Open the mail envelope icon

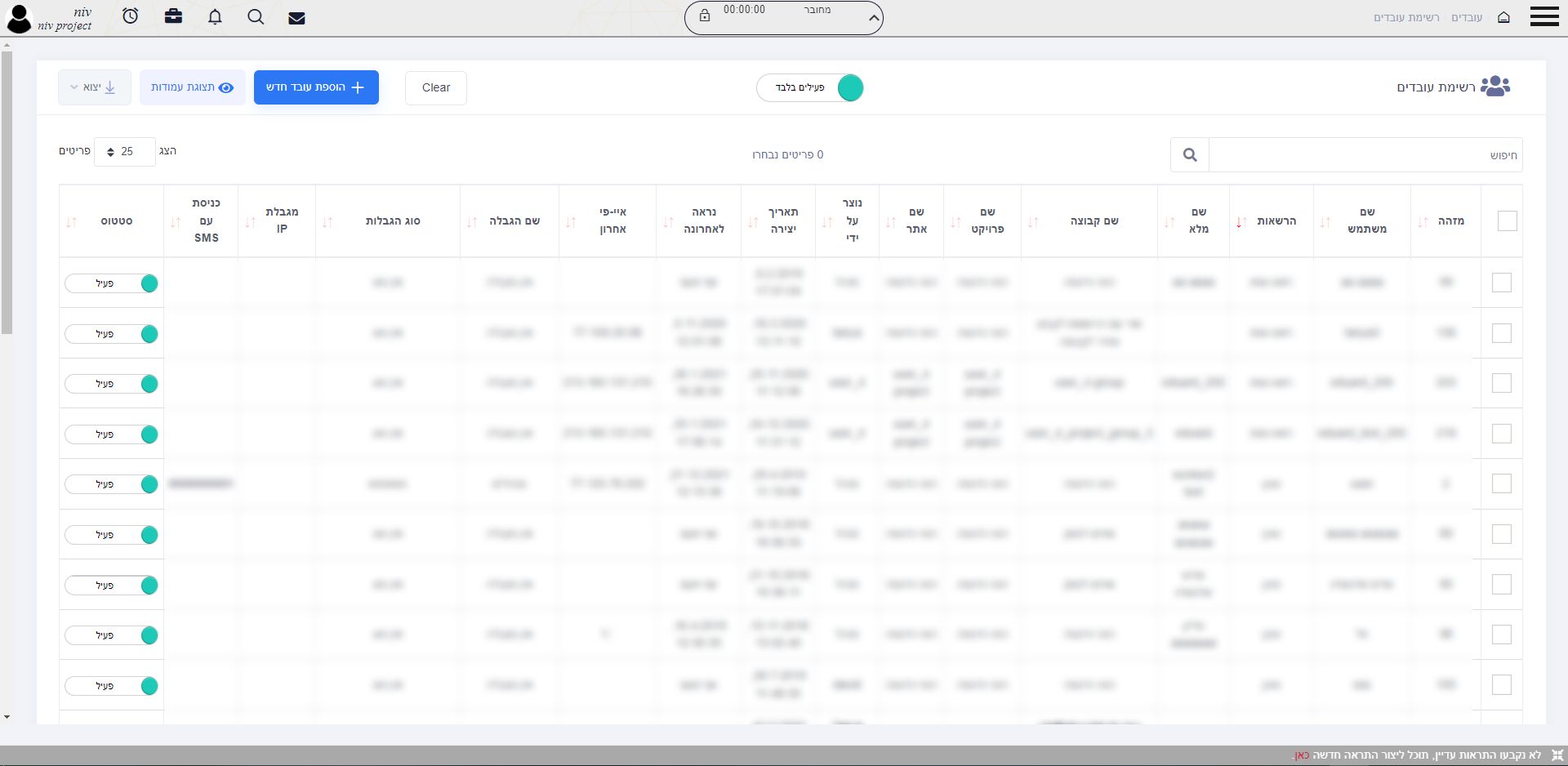click(296, 18)
